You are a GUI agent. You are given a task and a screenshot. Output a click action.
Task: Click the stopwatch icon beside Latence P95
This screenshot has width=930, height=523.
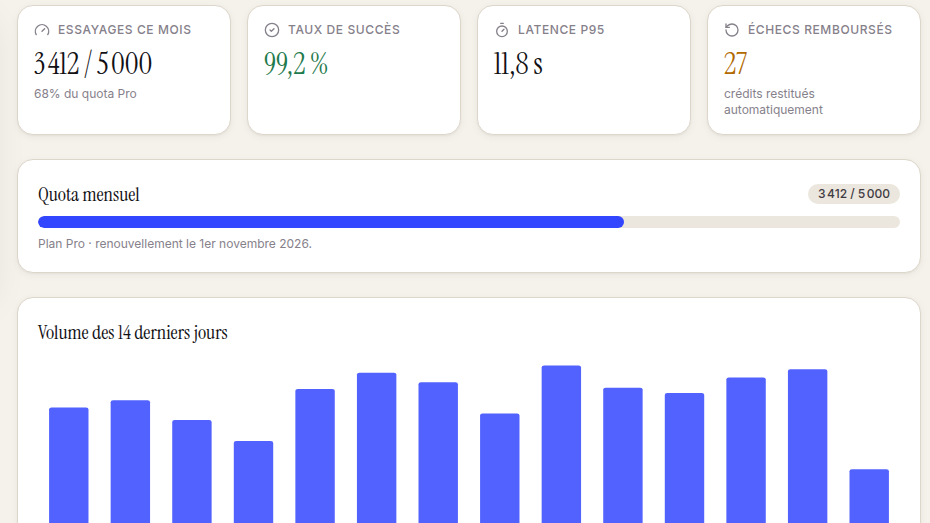[x=502, y=30]
